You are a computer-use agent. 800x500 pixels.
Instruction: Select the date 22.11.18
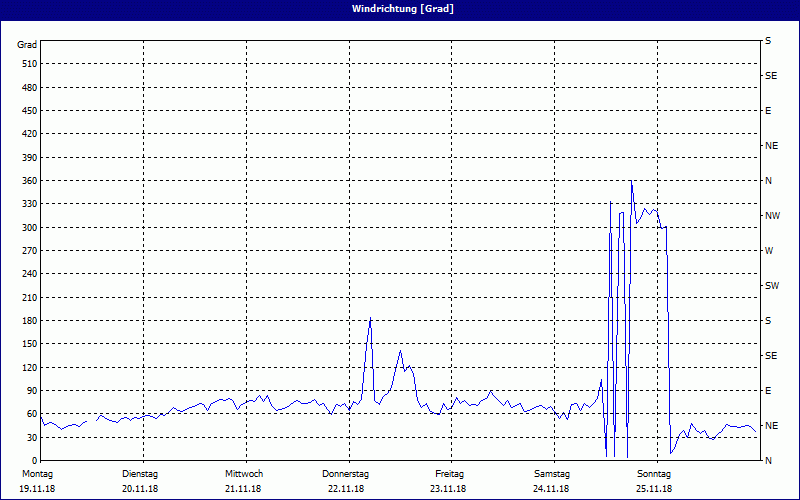coord(346,489)
